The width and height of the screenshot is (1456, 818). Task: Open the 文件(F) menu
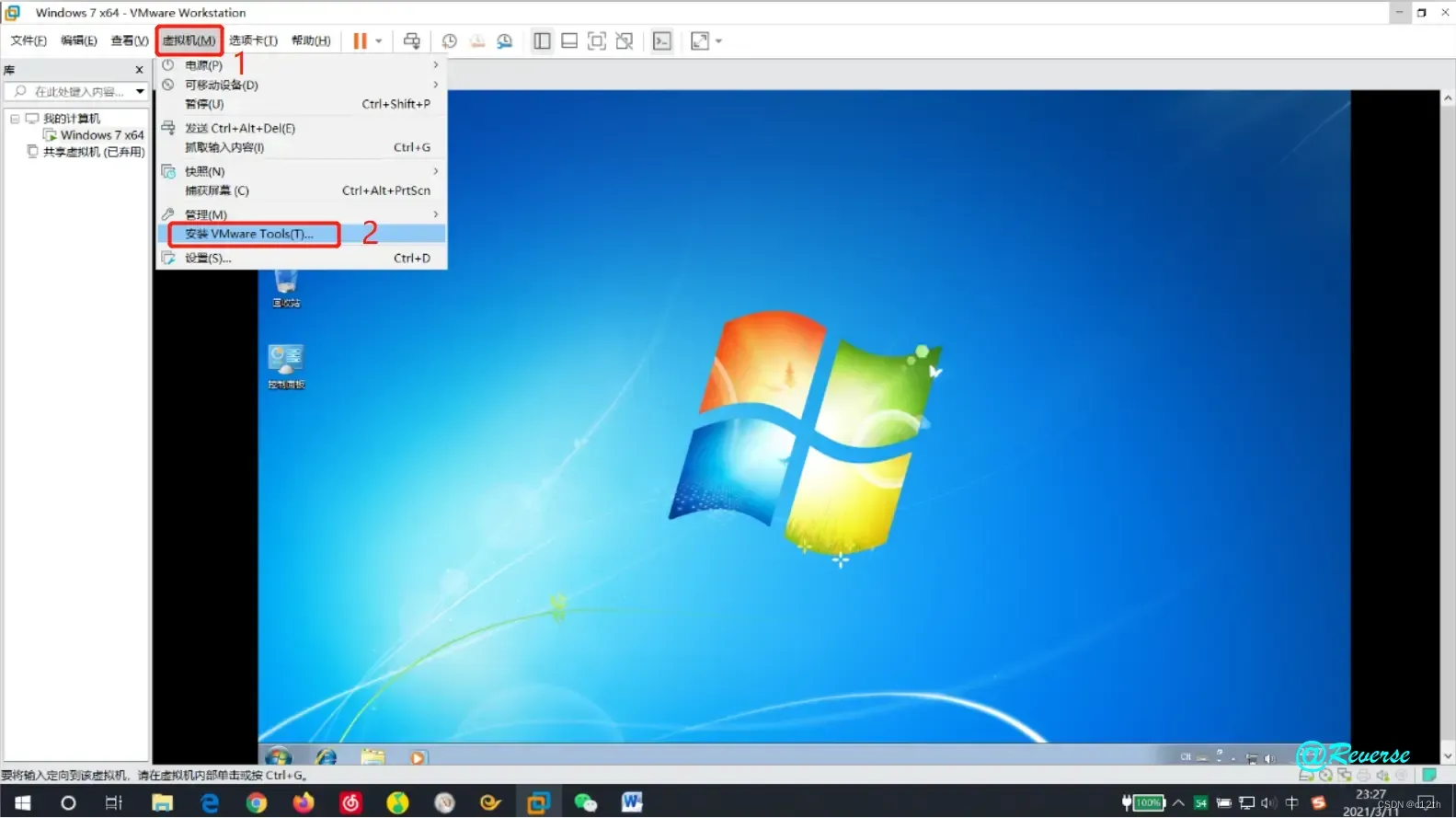pyautogui.click(x=29, y=40)
